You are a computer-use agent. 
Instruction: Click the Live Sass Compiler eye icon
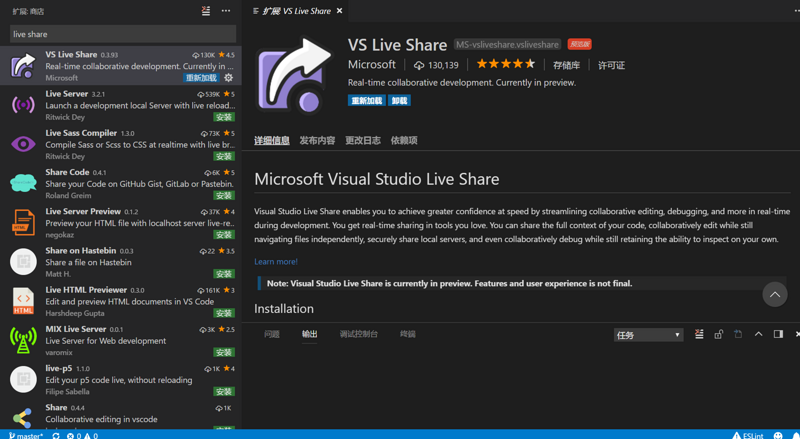pyautogui.click(x=23, y=144)
